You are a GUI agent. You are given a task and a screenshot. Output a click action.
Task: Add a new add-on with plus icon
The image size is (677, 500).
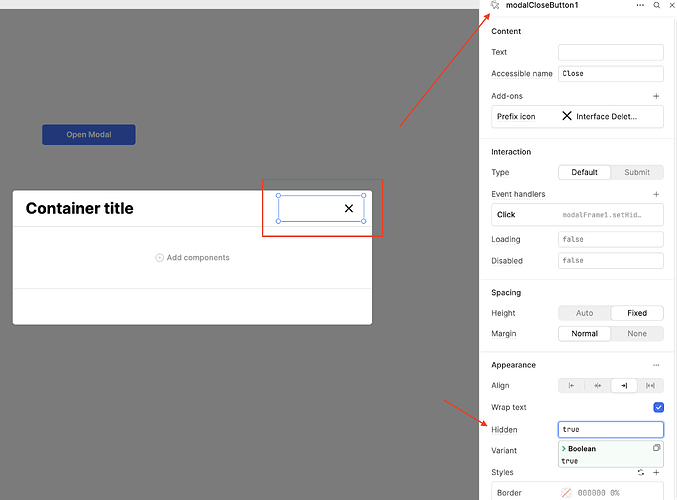[656, 96]
